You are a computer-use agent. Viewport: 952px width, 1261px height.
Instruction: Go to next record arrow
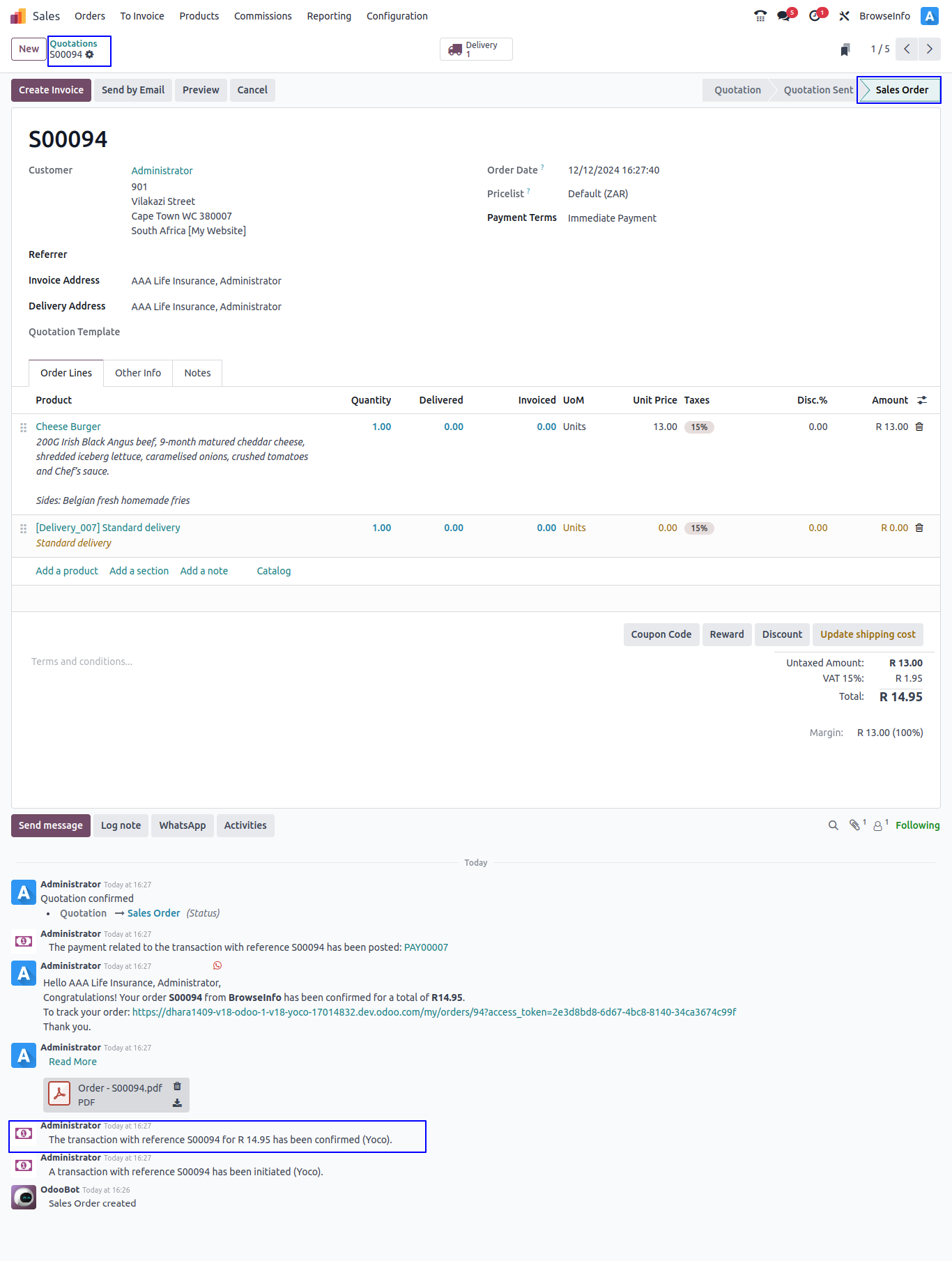929,49
